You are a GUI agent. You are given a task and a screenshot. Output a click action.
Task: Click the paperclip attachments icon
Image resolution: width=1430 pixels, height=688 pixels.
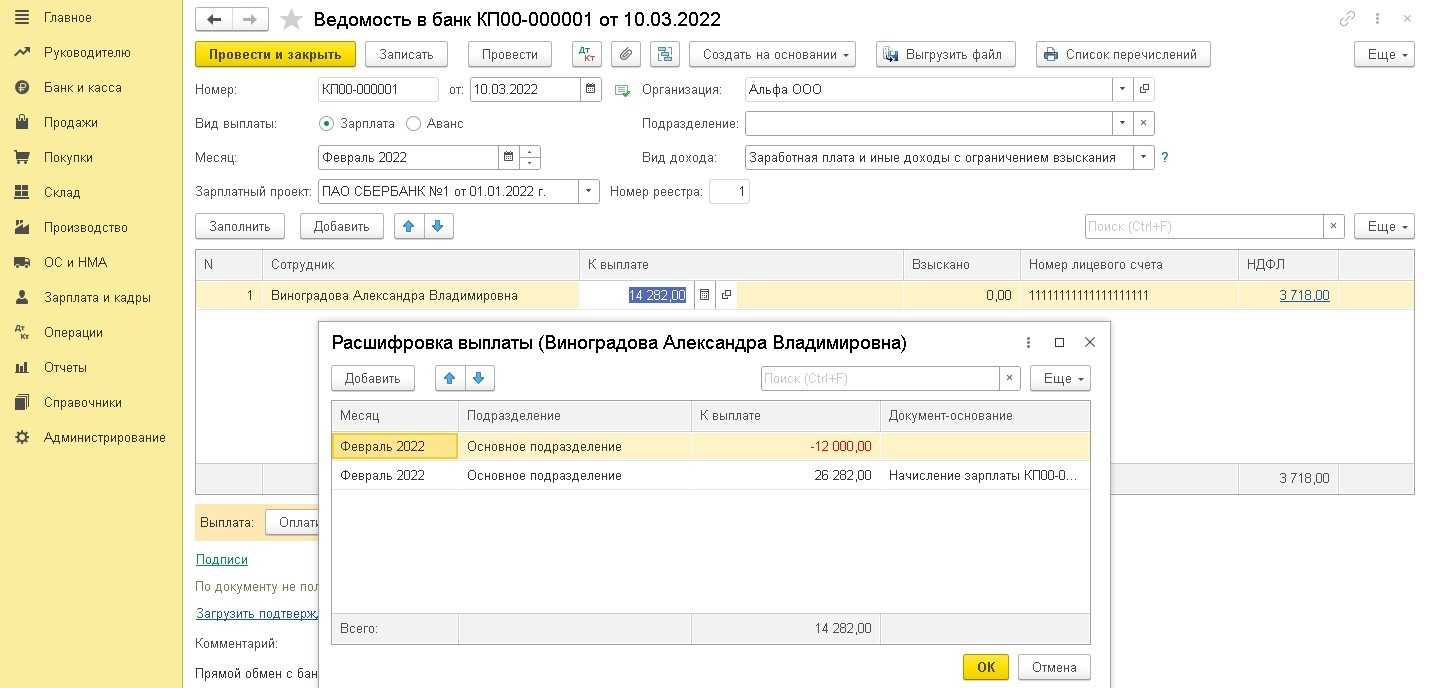click(625, 55)
